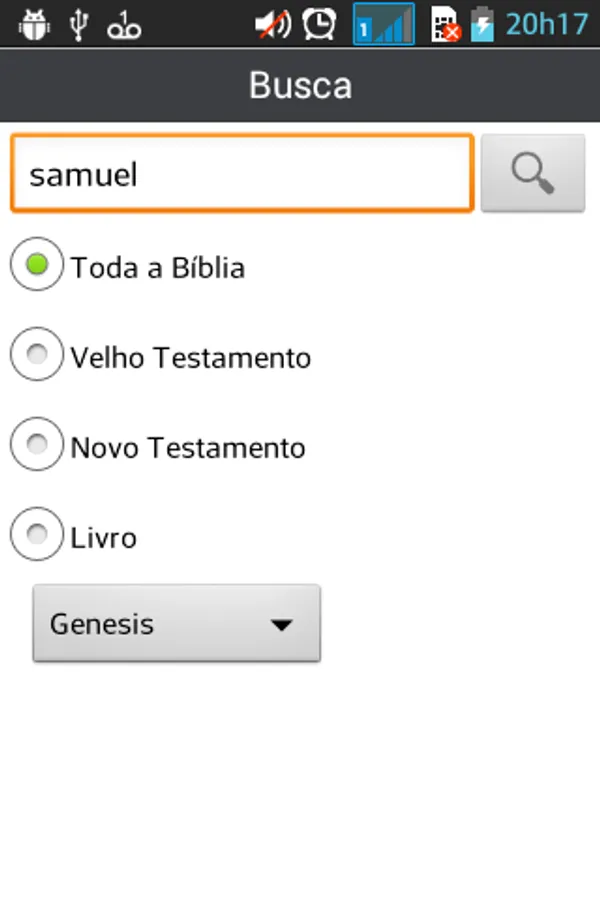
Task: Tap the Novo Testamento label text
Action: coord(187,447)
